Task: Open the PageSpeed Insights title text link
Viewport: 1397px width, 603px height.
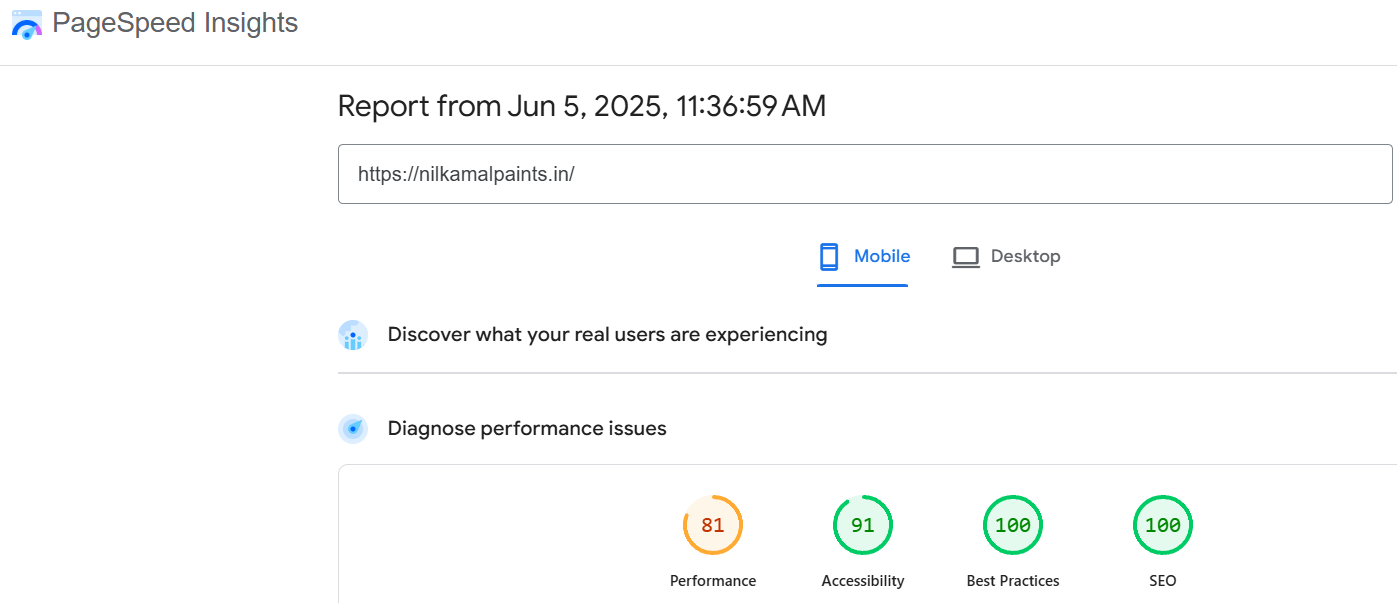Action: pos(175,23)
